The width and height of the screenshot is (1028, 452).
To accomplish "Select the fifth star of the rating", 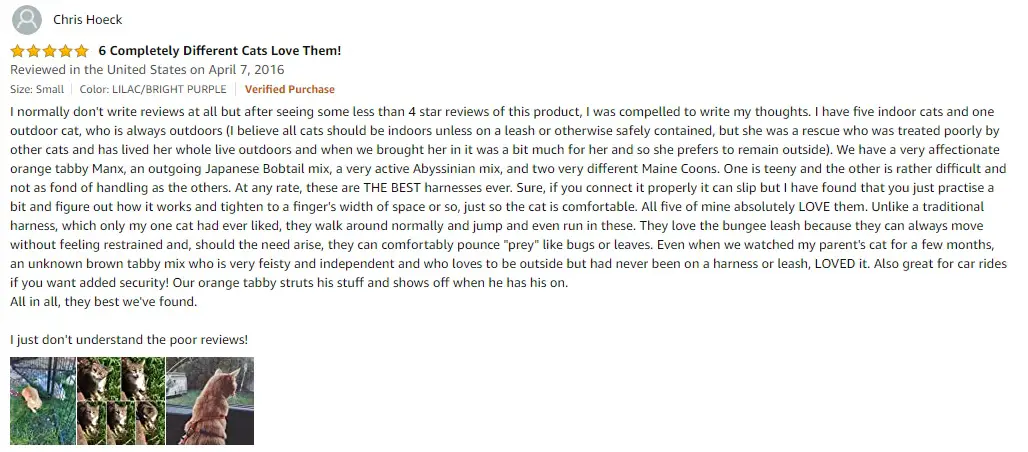I will pyautogui.click(x=81, y=51).
